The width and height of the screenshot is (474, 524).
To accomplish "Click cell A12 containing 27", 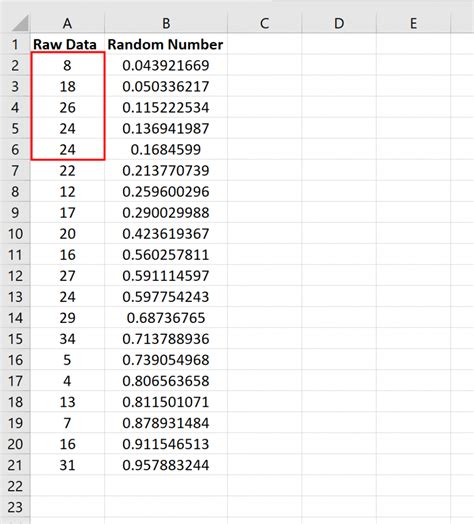I will pyautogui.click(x=68, y=275).
